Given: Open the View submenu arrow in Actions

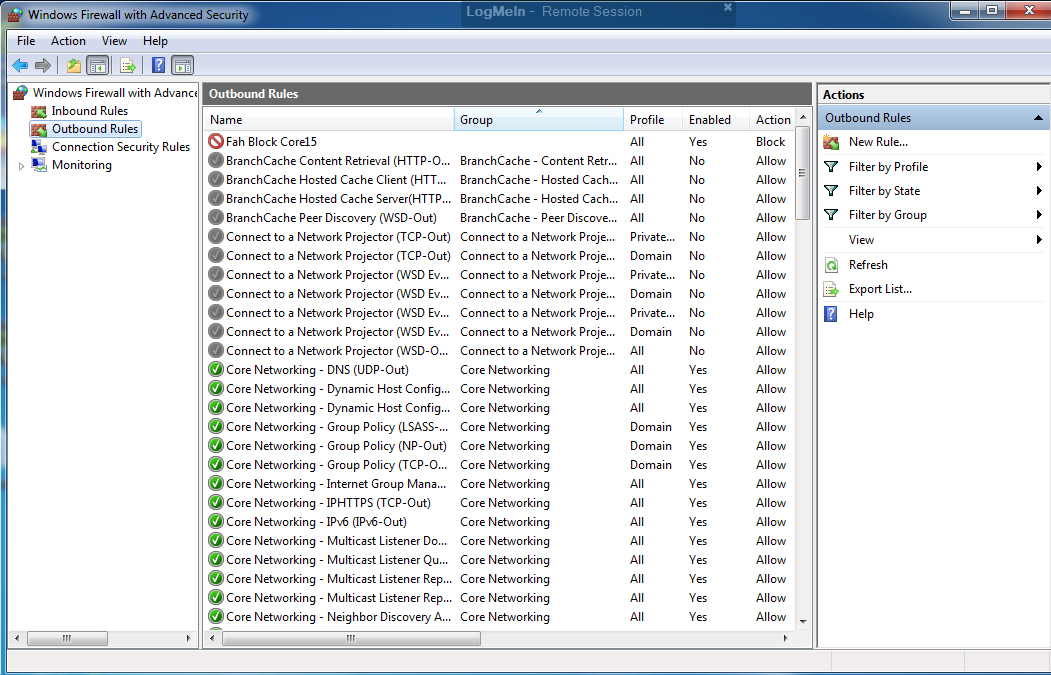Looking at the screenshot, I should 1039,239.
